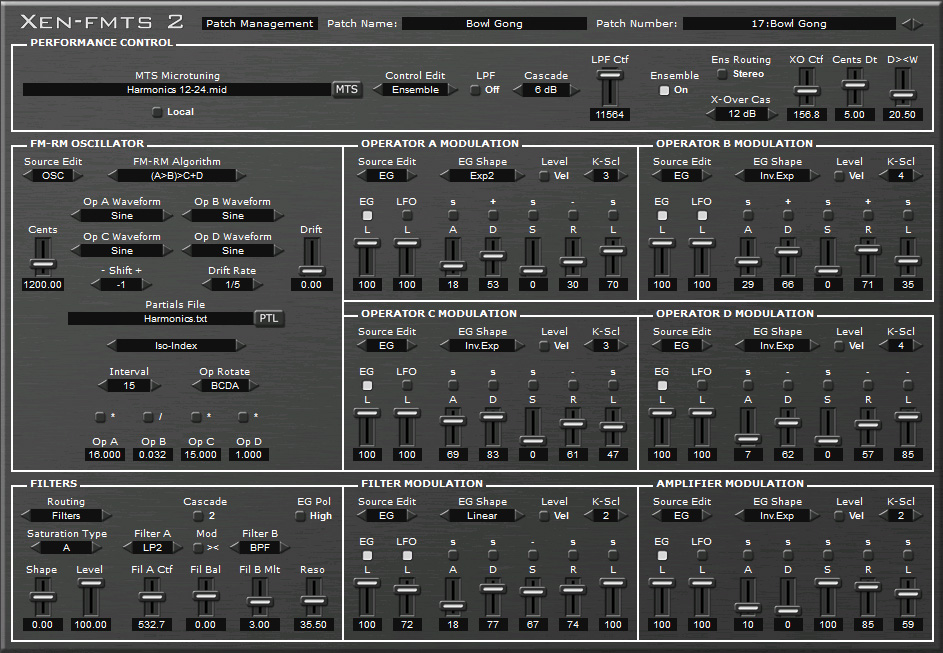Viewport: 943px width, 653px height.
Task: Click the Shift plus arrow next to -1
Action: click(x=146, y=285)
